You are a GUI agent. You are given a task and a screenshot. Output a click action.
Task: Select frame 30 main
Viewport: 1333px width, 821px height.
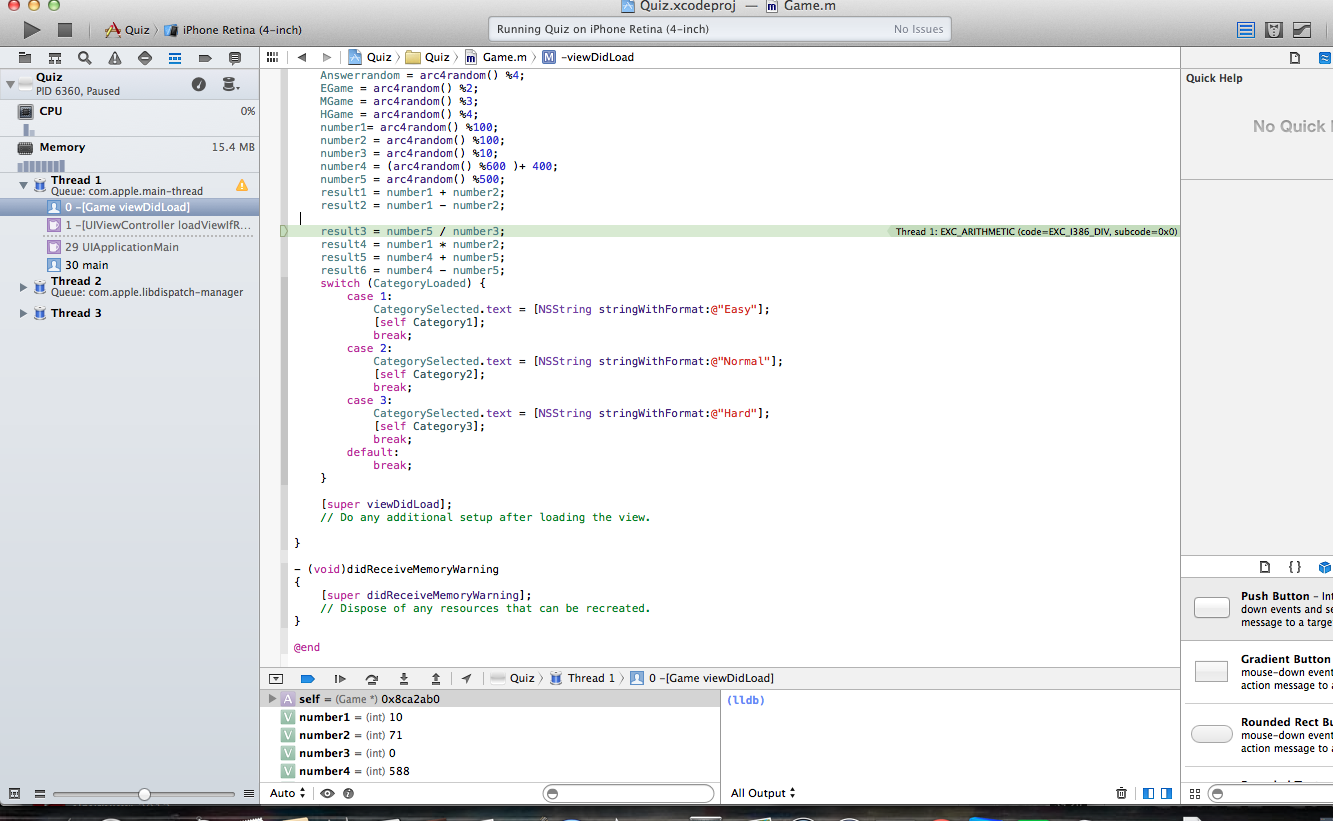point(130,265)
